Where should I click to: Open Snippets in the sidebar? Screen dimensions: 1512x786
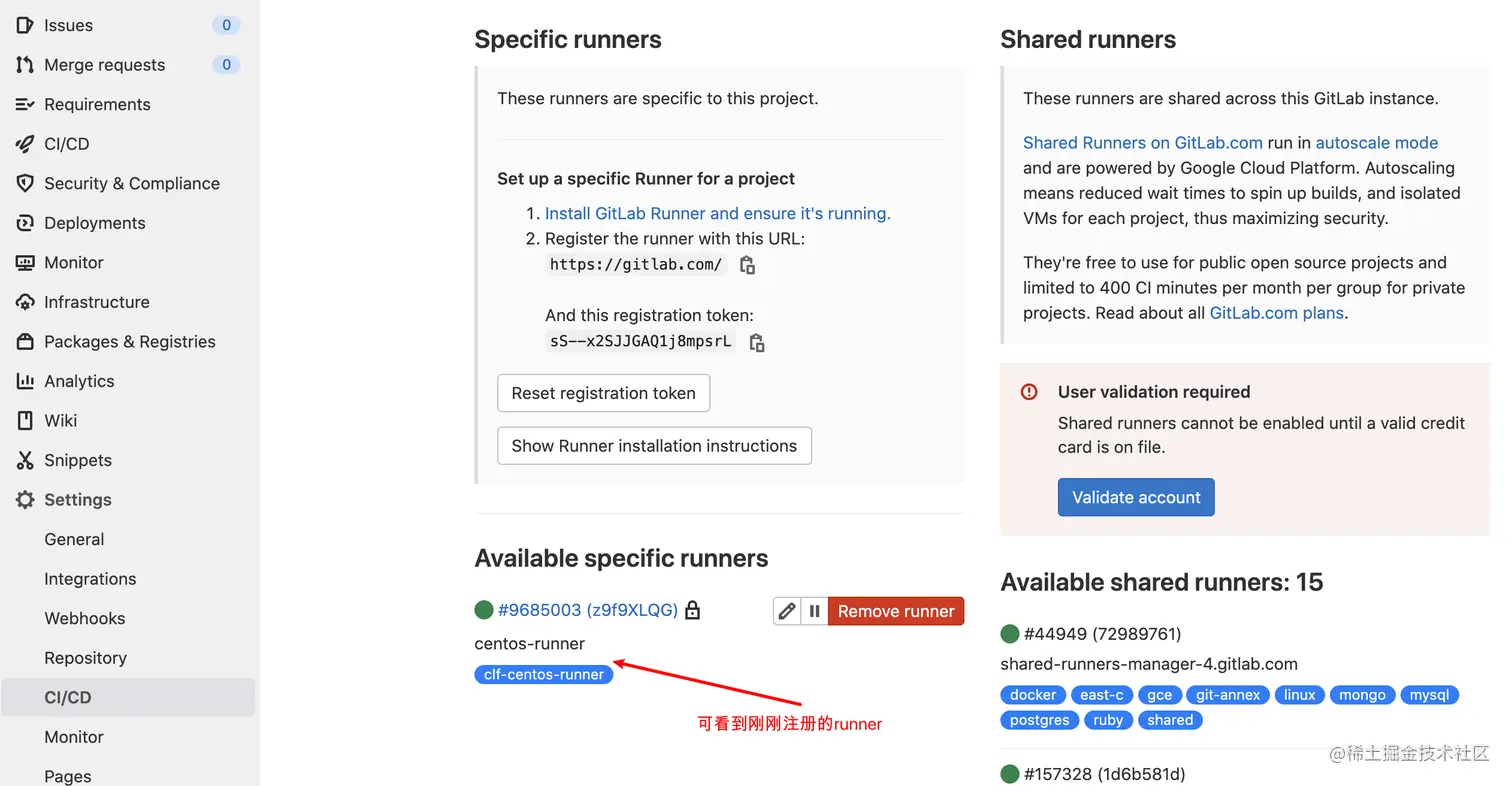[77, 460]
